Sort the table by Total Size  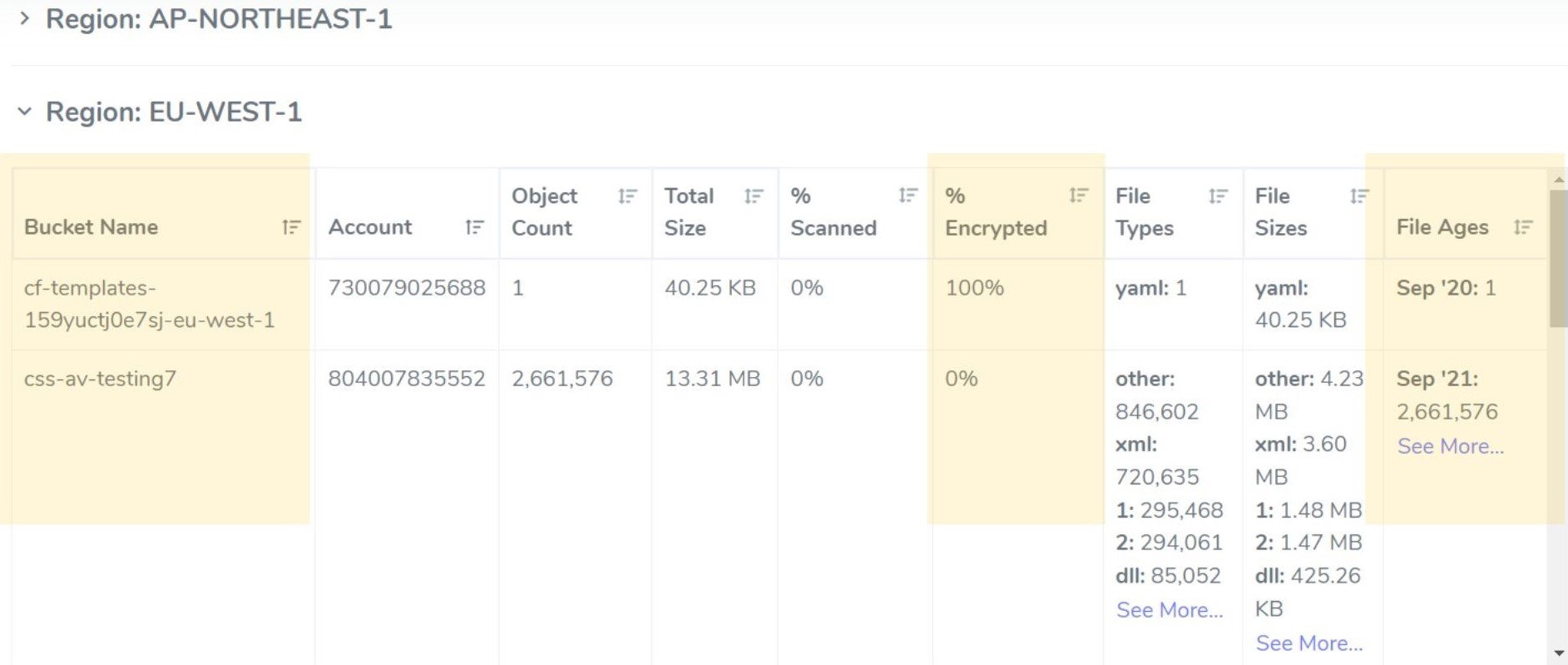(x=753, y=196)
